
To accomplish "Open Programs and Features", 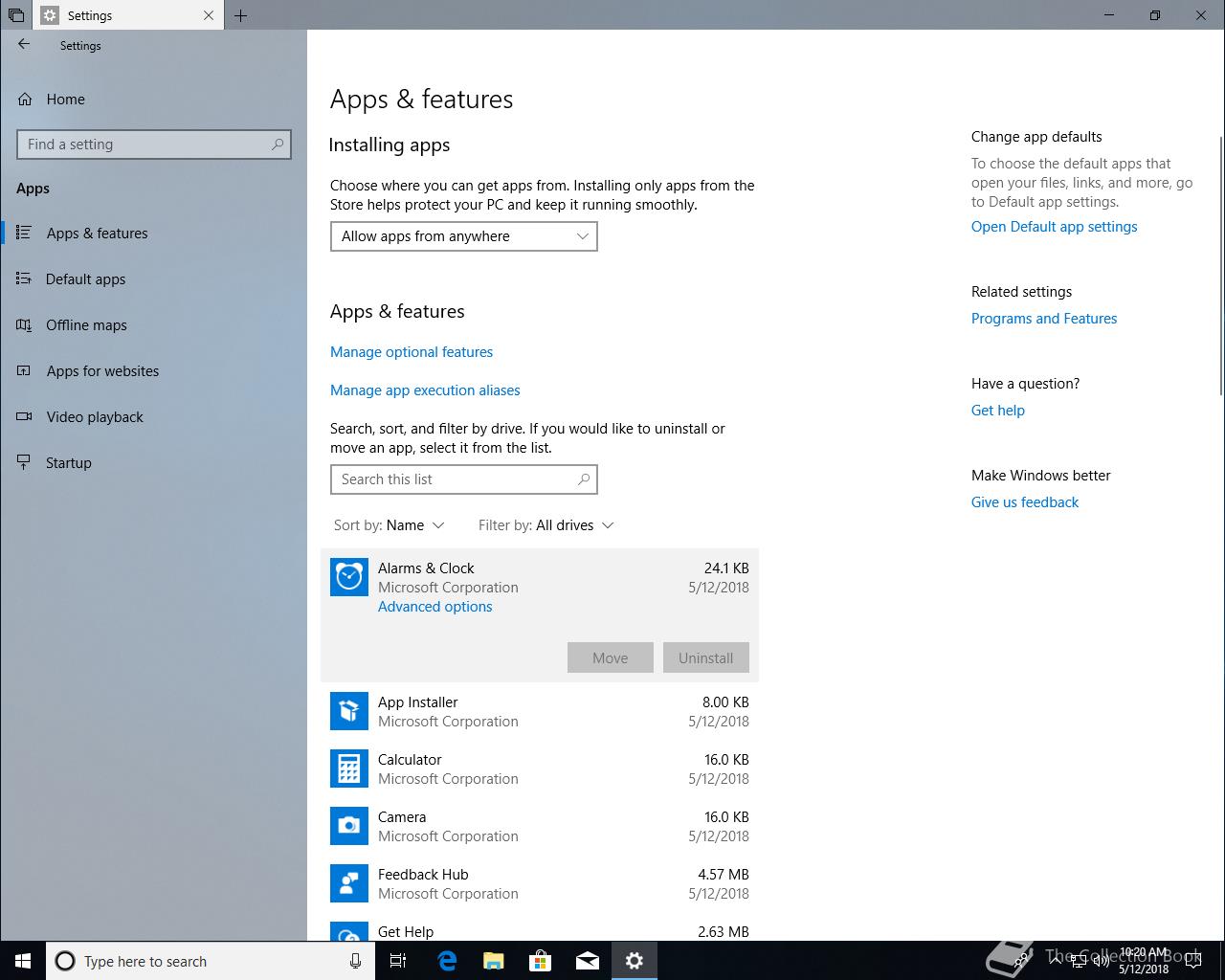I will coord(1044,319).
